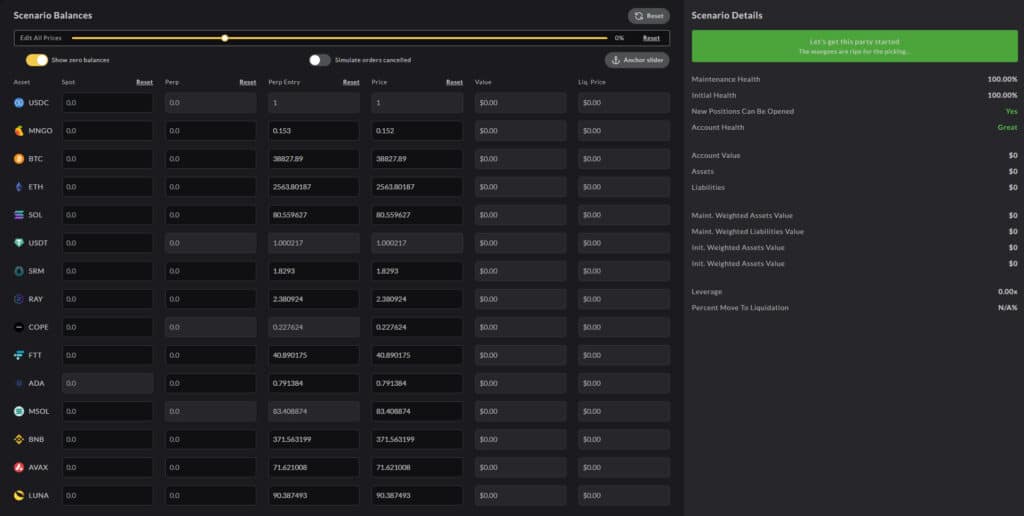1024x516 pixels.
Task: Click the AVAX avalanche icon
Action: [x=19, y=467]
